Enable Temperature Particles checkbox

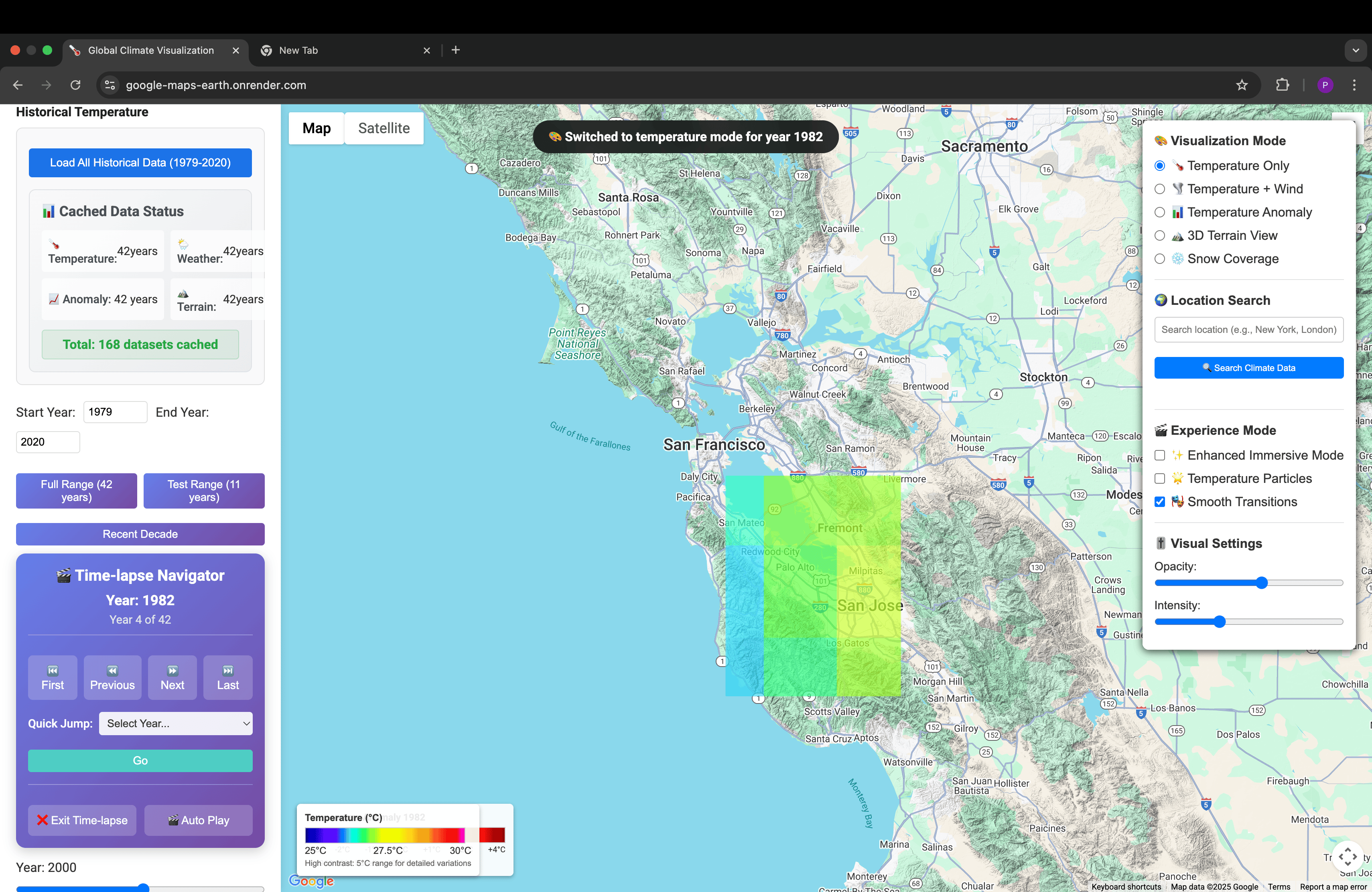[1160, 479]
